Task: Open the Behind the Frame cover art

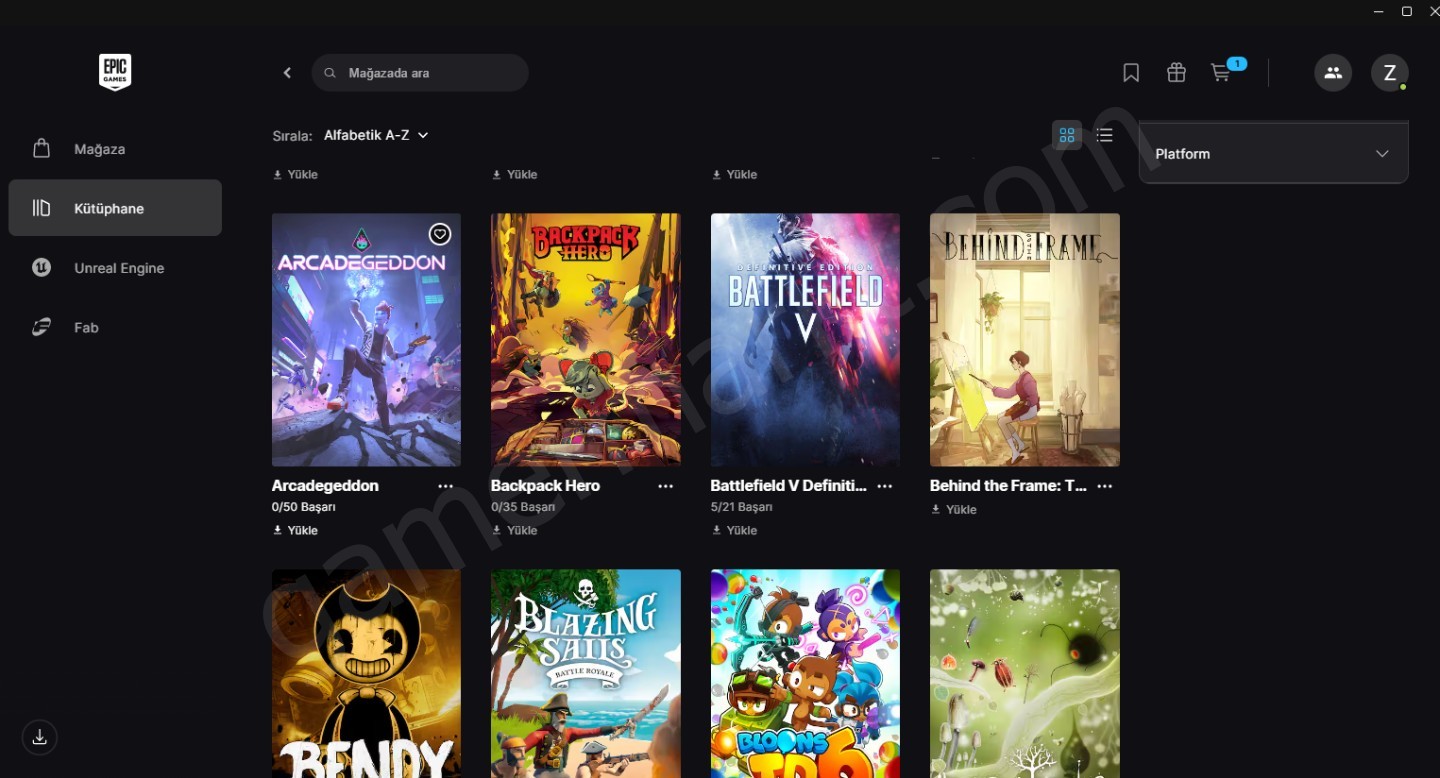Action: pos(1025,339)
